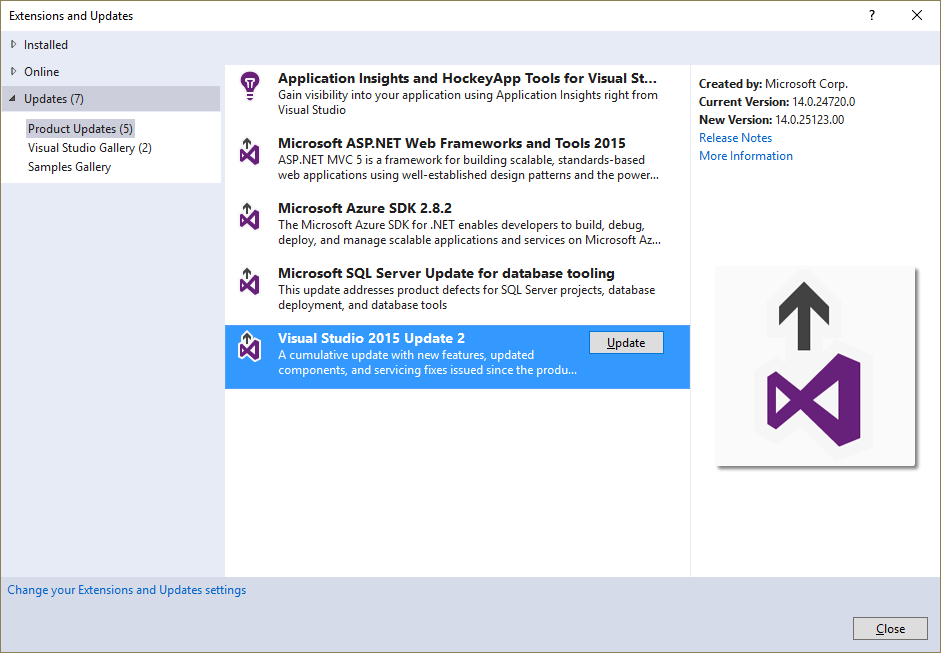Select Product Updates under Updates
Screen dimensions: 941x653
point(80,128)
